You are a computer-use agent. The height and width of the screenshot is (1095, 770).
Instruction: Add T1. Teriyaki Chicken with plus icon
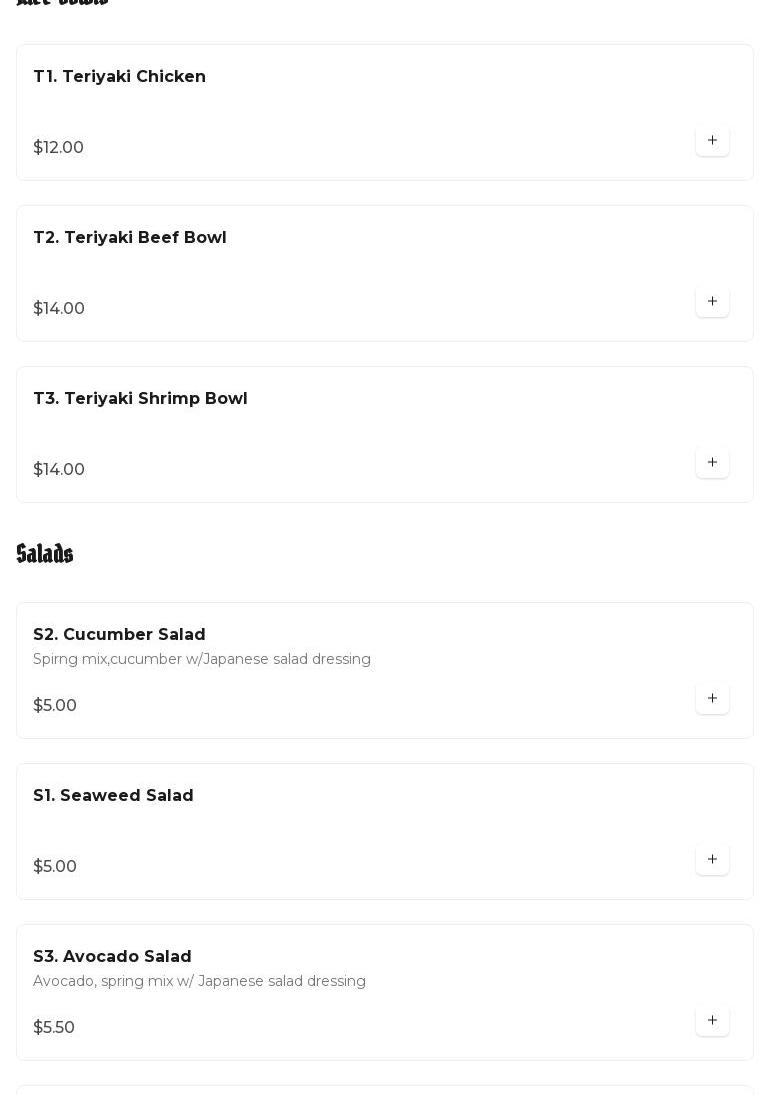click(712, 141)
